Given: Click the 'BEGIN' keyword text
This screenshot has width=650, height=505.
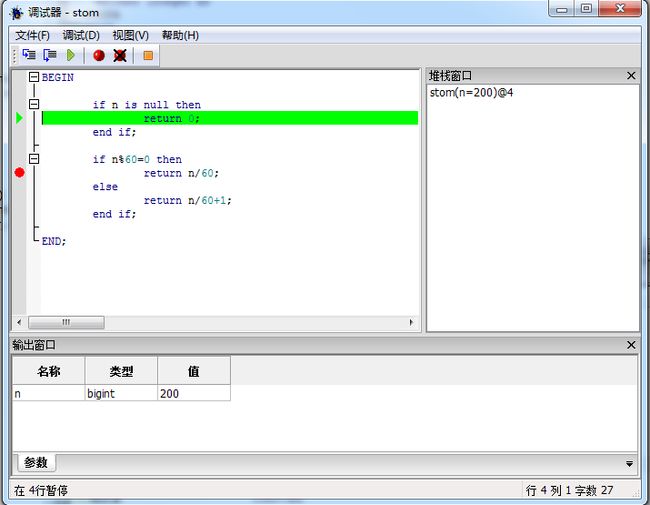Looking at the screenshot, I should point(58,78).
